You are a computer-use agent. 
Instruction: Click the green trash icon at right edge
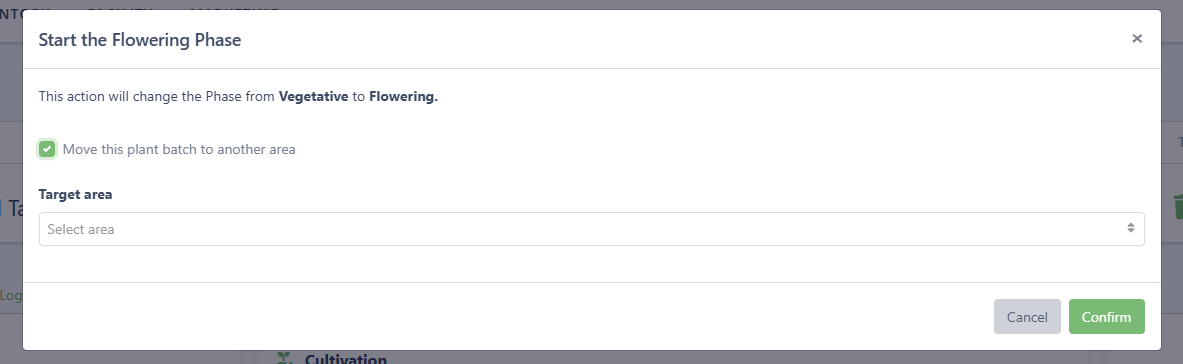pos(1178,205)
